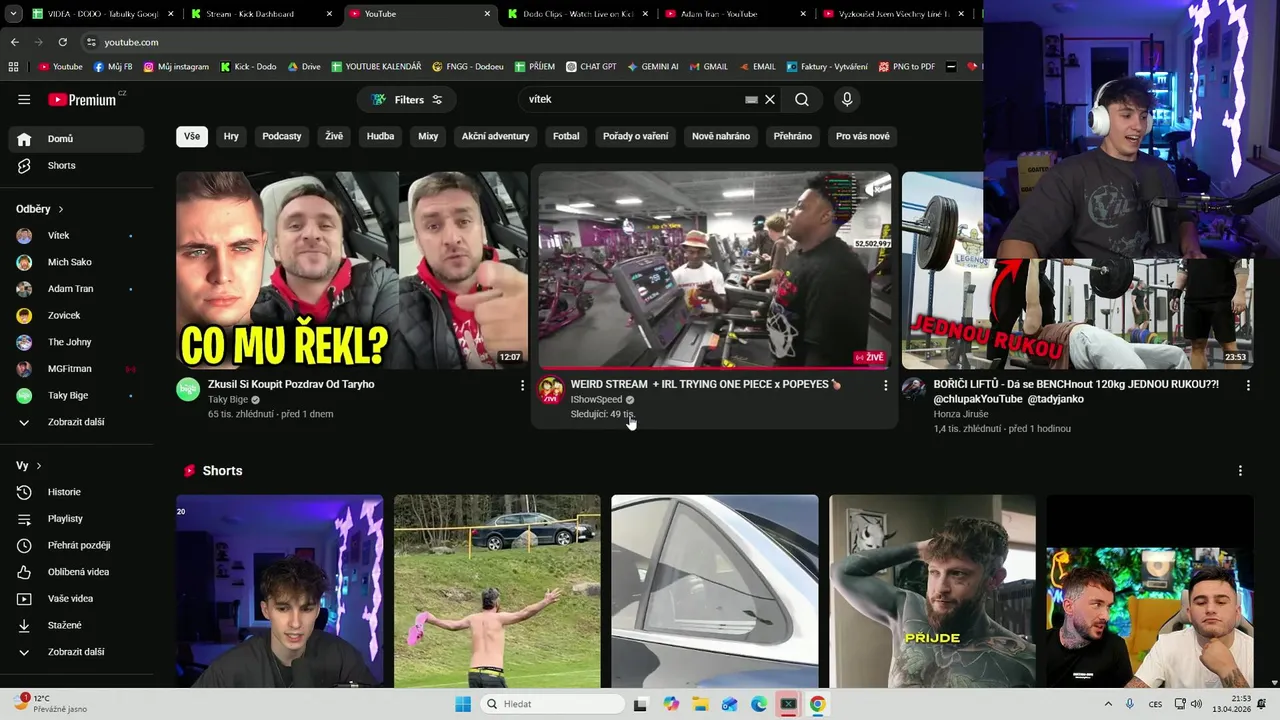Open options menu for Taryho video
The height and width of the screenshot is (720, 1280).
(522, 385)
